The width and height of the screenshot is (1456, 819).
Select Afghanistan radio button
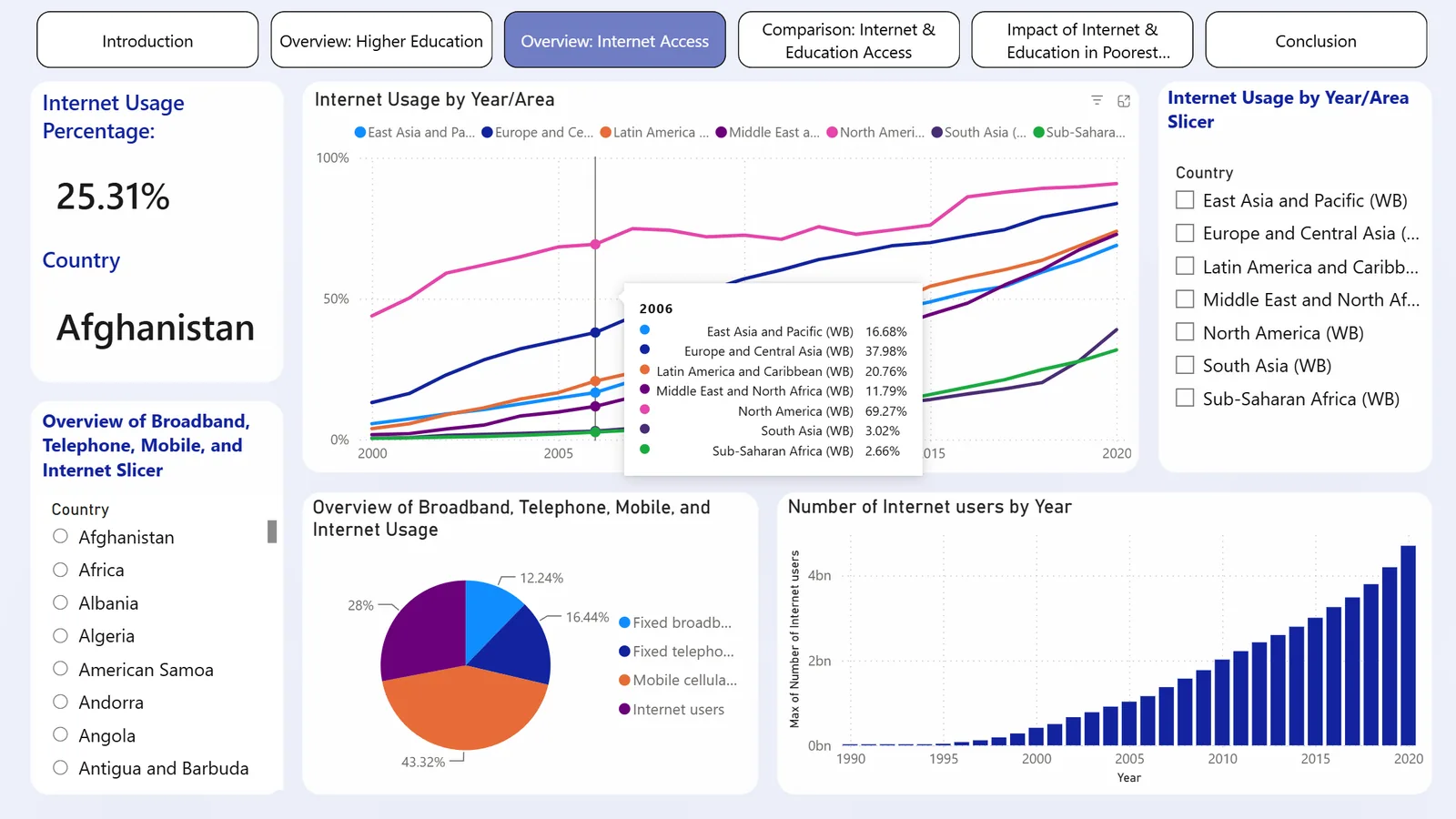[x=60, y=536]
